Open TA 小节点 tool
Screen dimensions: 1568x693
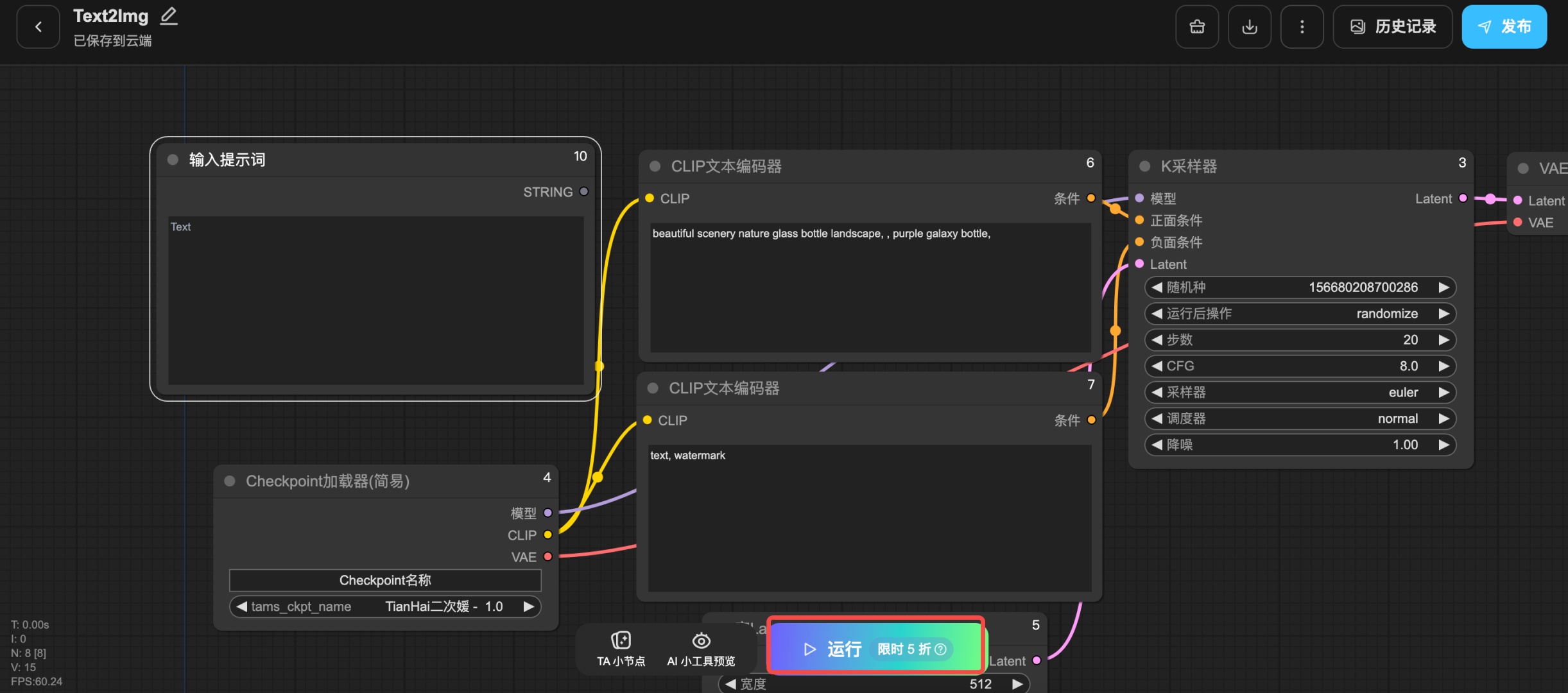coord(621,648)
